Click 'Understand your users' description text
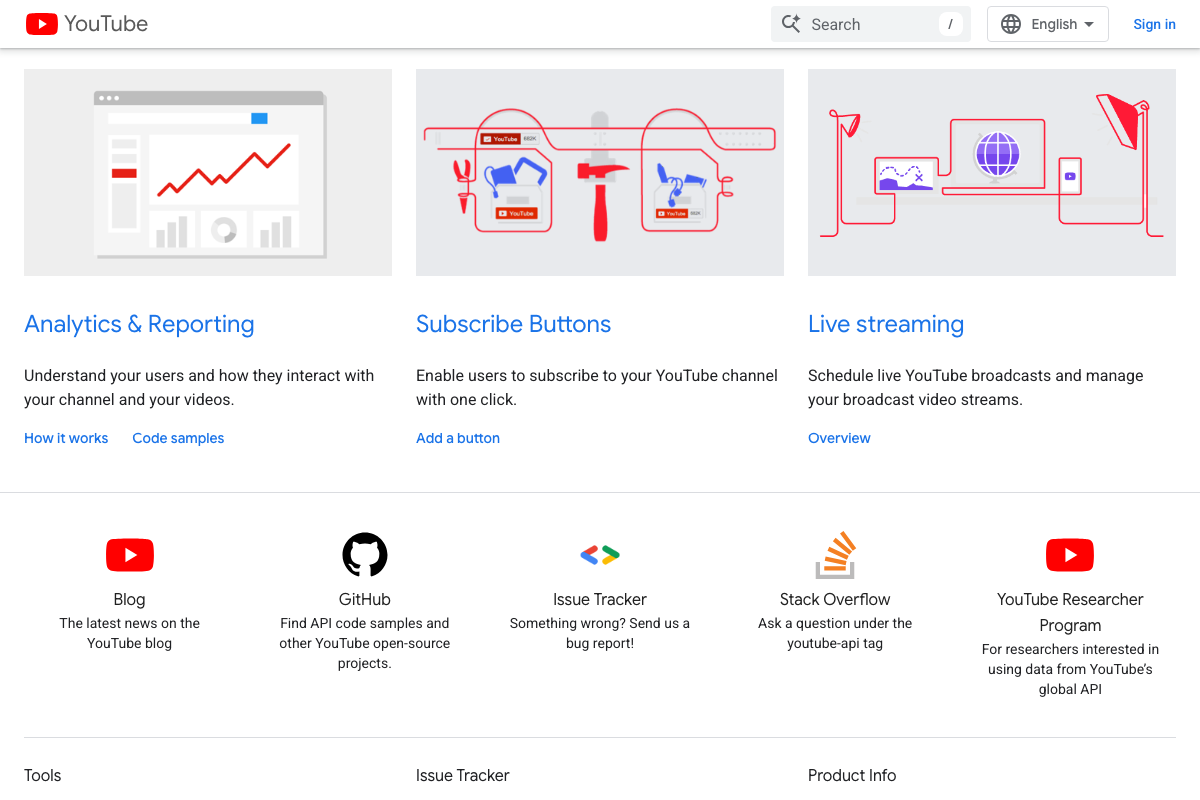Viewport: 1200px width, 800px height. click(x=199, y=387)
